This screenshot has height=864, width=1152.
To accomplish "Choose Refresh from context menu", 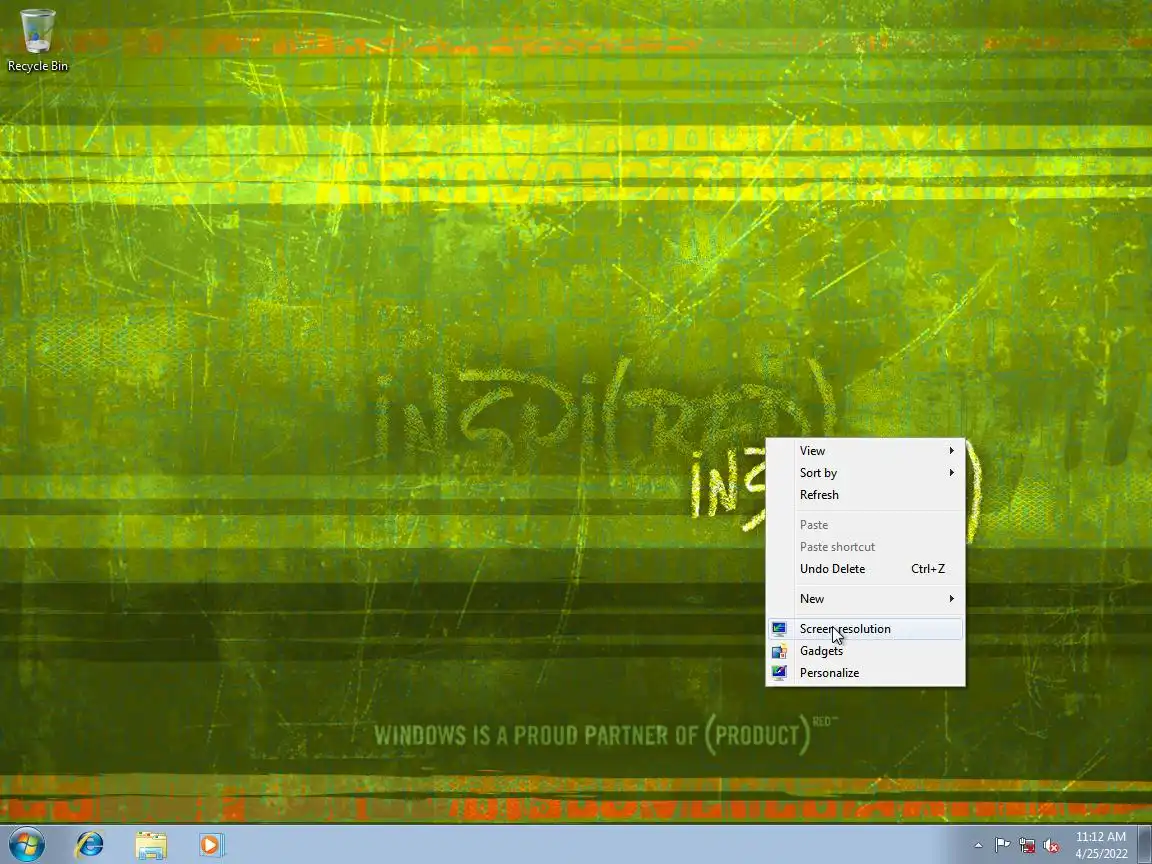I will click(x=865, y=494).
